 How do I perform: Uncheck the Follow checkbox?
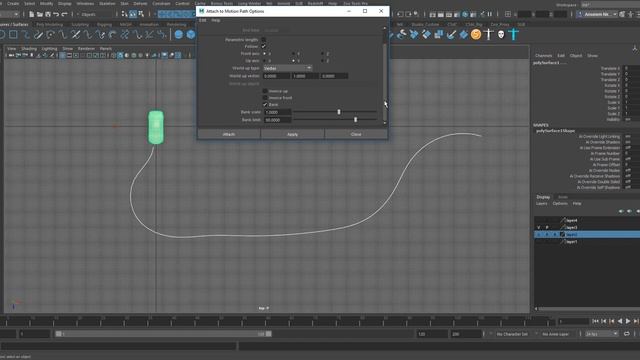tap(264, 47)
